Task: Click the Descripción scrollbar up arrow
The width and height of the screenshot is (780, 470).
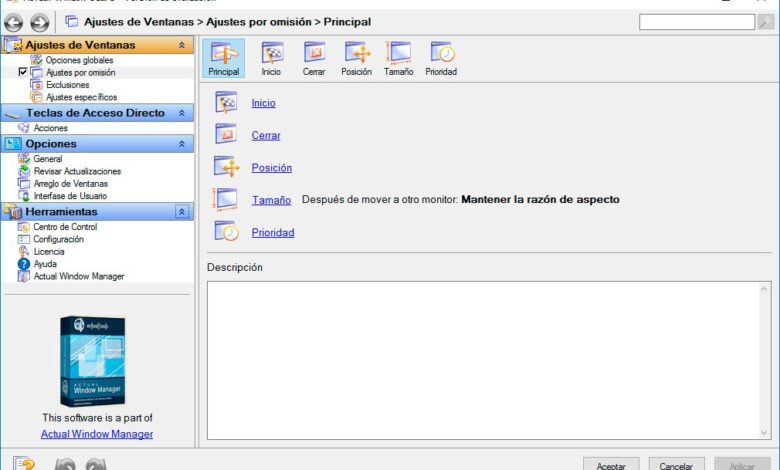Action: [764, 288]
